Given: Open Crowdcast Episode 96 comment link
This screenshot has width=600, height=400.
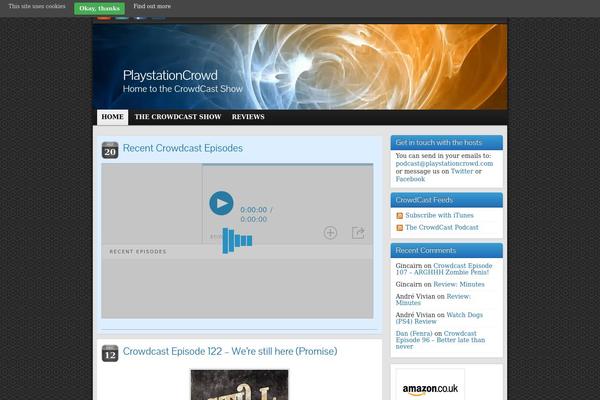Looking at the screenshot, I should [x=440, y=340].
